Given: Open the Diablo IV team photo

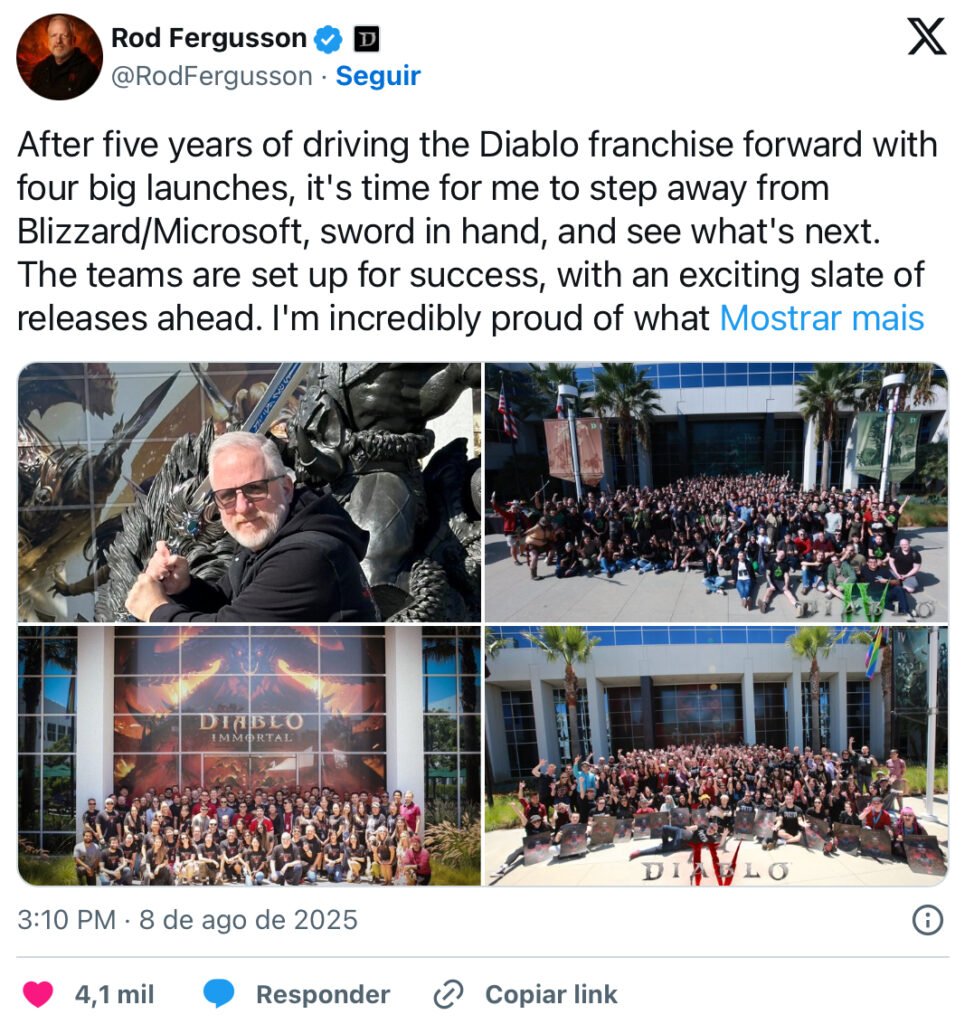Looking at the screenshot, I should (x=716, y=756).
